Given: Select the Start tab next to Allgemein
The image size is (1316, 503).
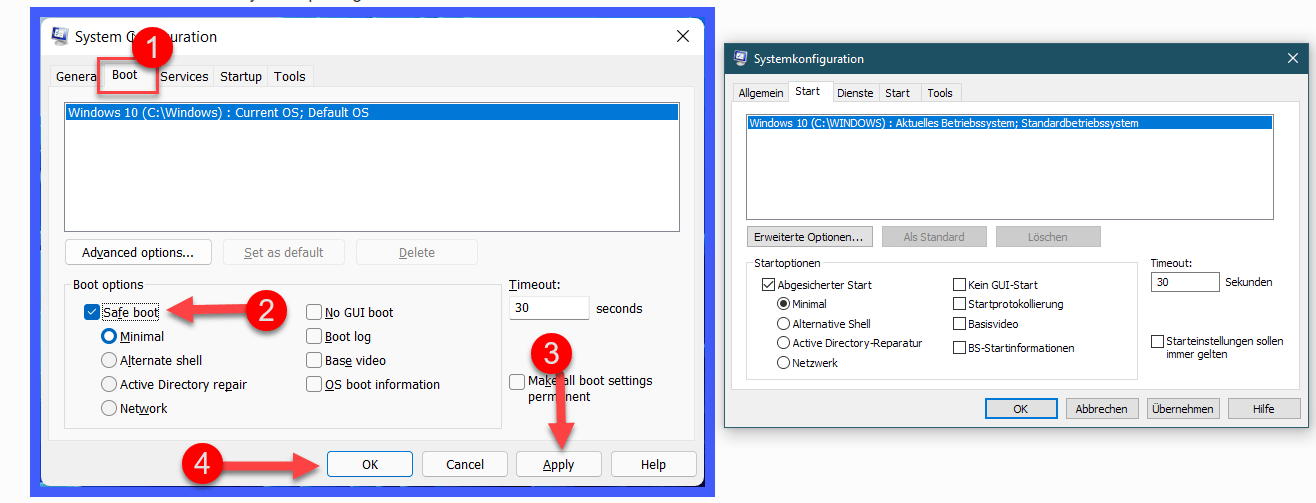Looking at the screenshot, I should (x=808, y=91).
